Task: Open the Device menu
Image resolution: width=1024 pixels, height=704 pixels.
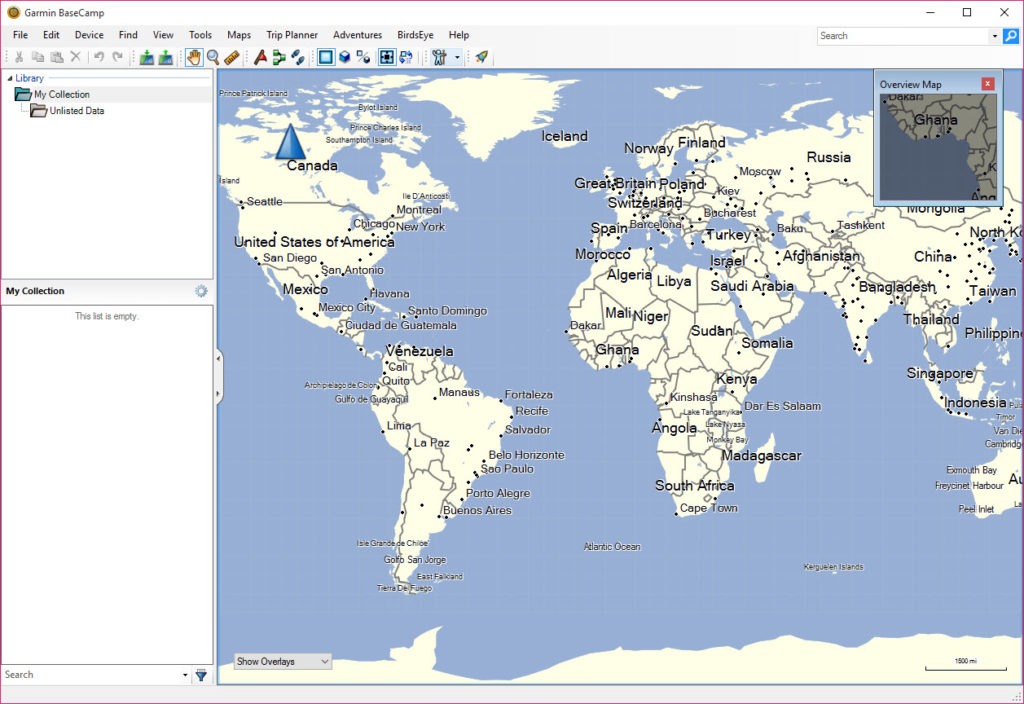Action: coord(89,35)
